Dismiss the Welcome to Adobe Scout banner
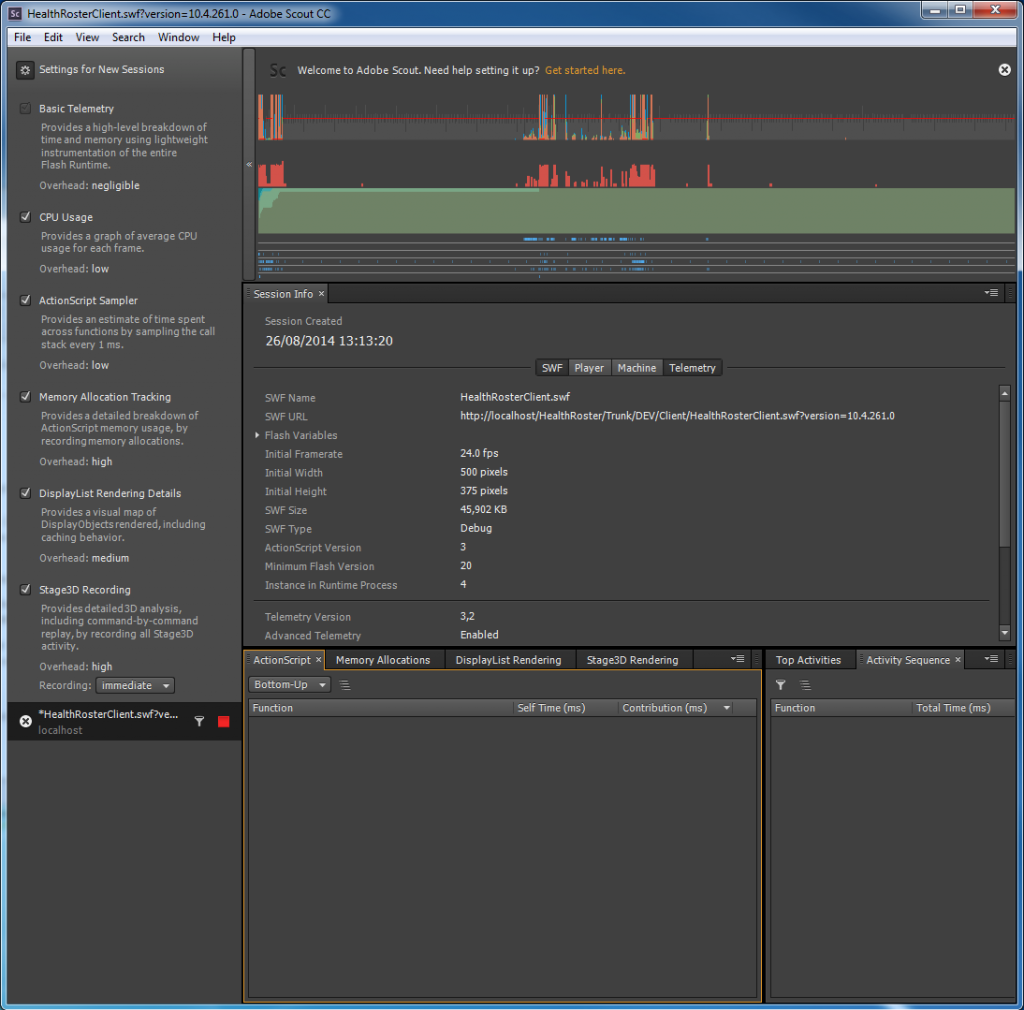1024x1010 pixels. pyautogui.click(x=1004, y=69)
